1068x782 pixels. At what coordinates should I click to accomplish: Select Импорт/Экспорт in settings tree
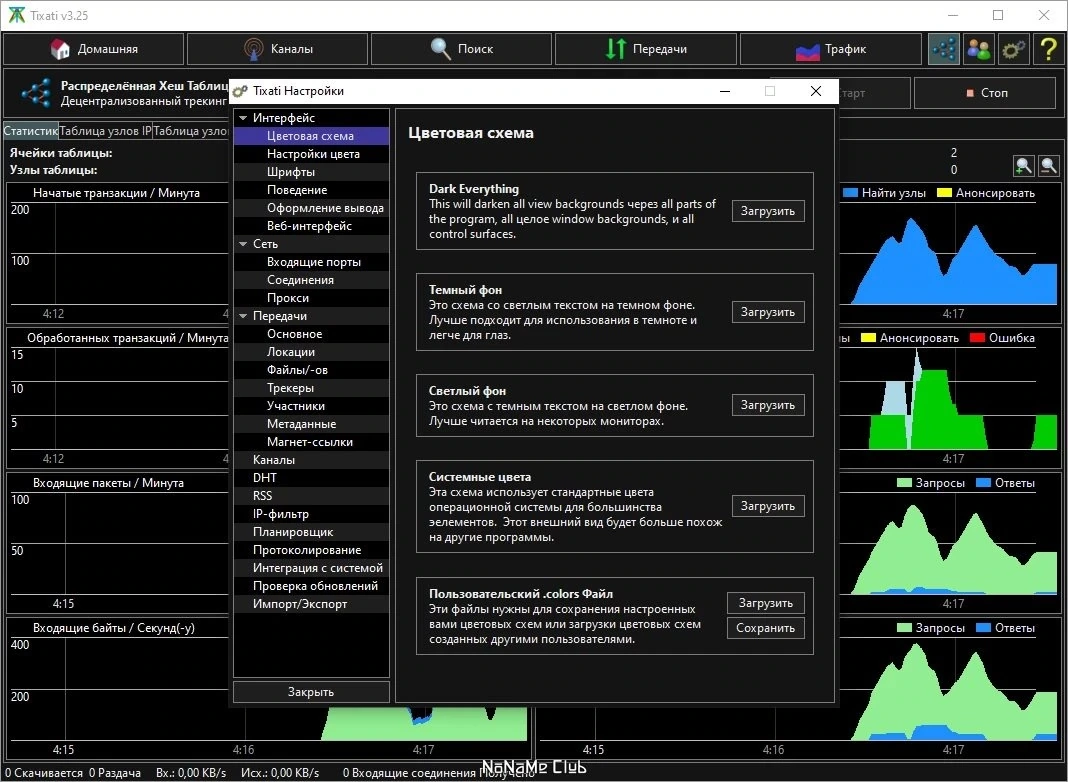click(311, 604)
